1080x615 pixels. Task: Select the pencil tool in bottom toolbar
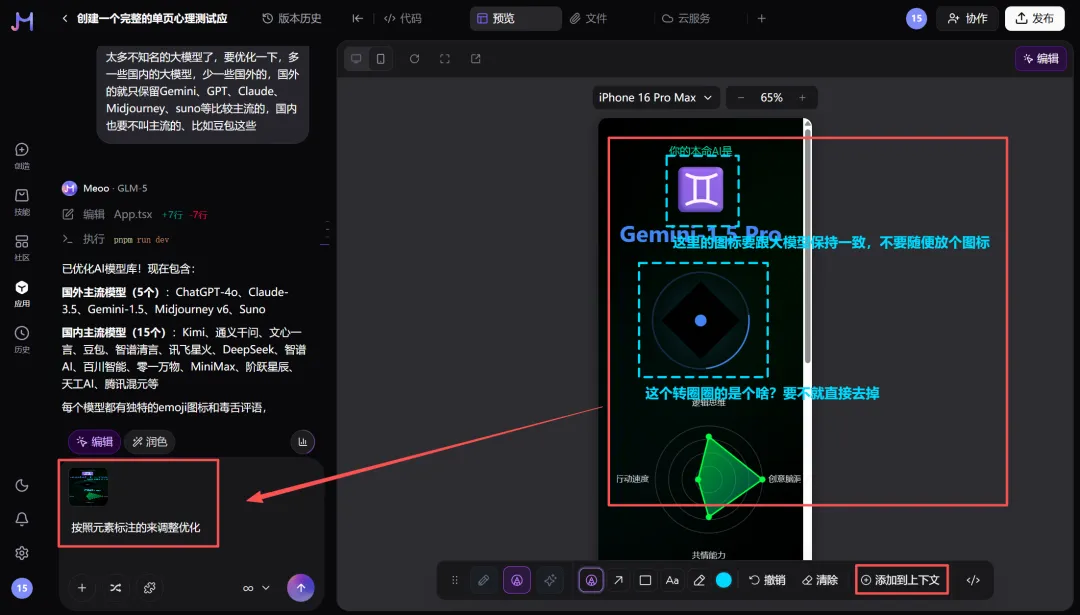484,580
